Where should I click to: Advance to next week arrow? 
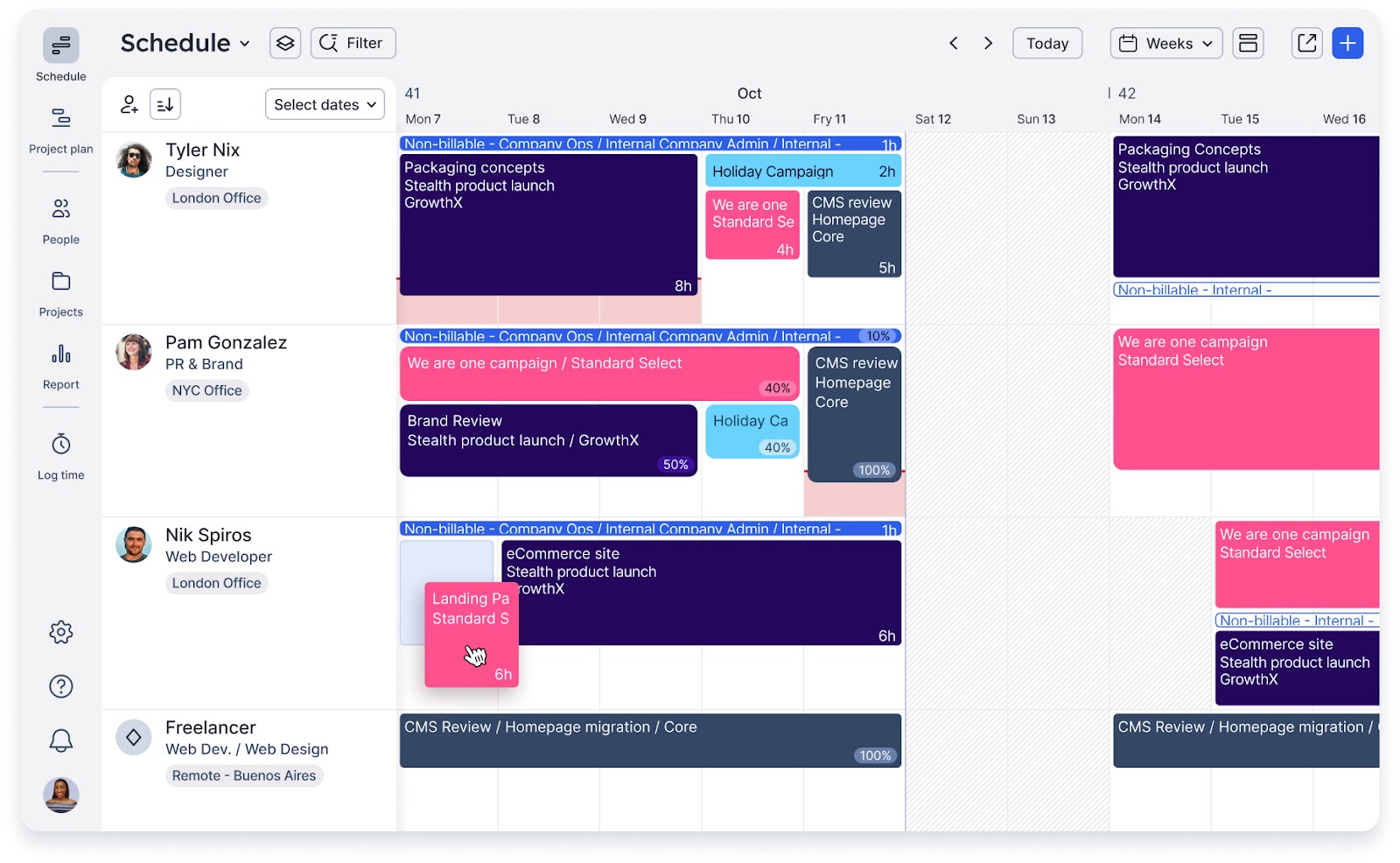click(x=988, y=43)
